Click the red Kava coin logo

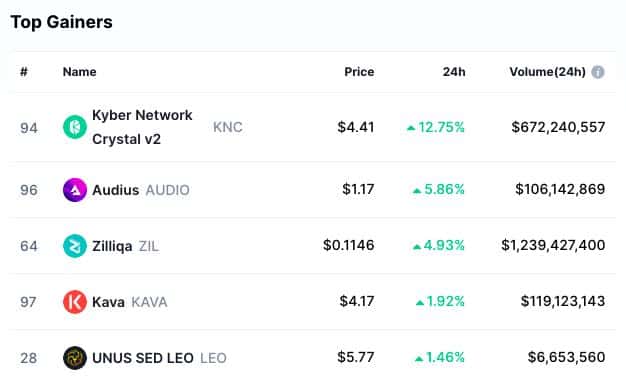pyautogui.click(x=75, y=302)
